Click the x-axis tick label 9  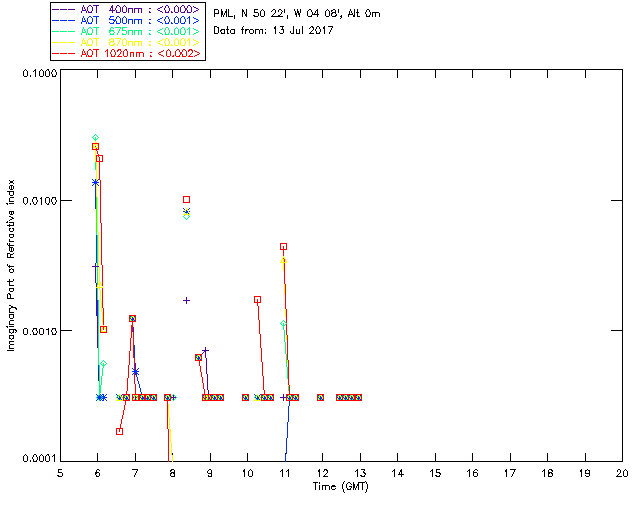[210, 473]
